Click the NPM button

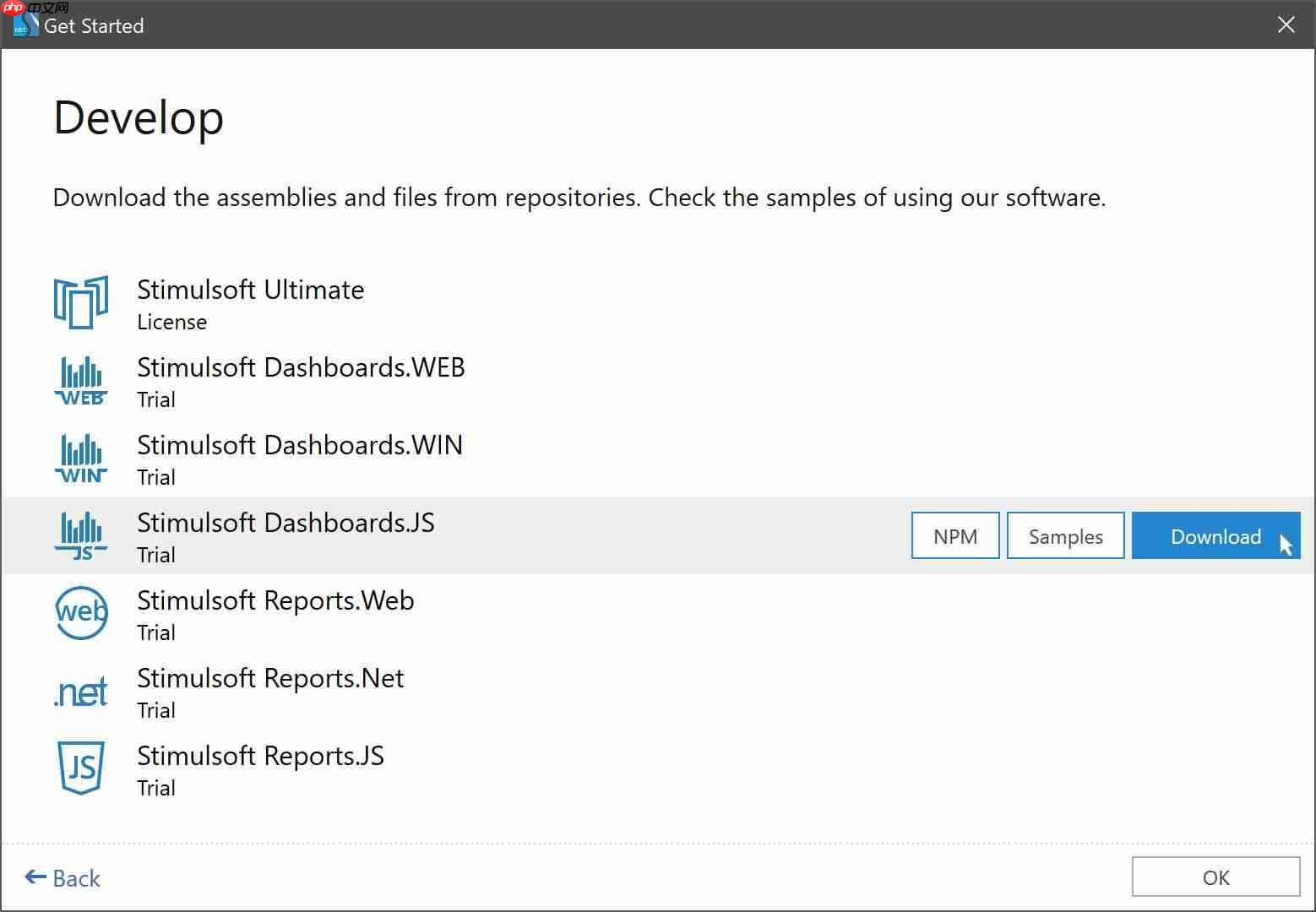(x=955, y=536)
